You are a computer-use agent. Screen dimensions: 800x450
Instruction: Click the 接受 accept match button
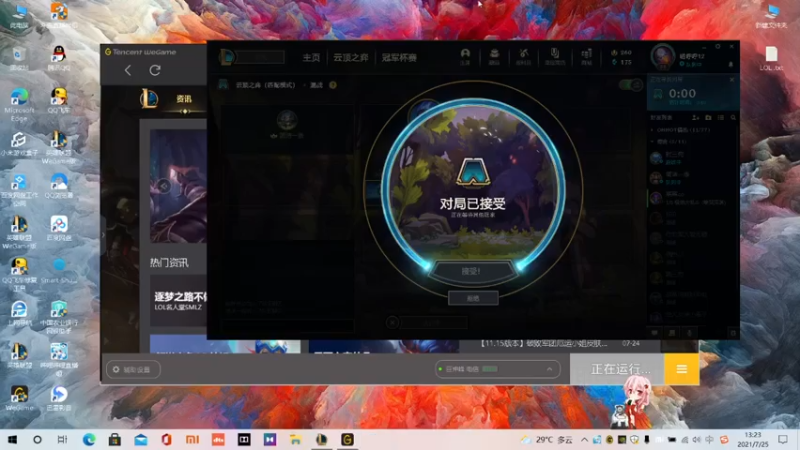pos(471,271)
